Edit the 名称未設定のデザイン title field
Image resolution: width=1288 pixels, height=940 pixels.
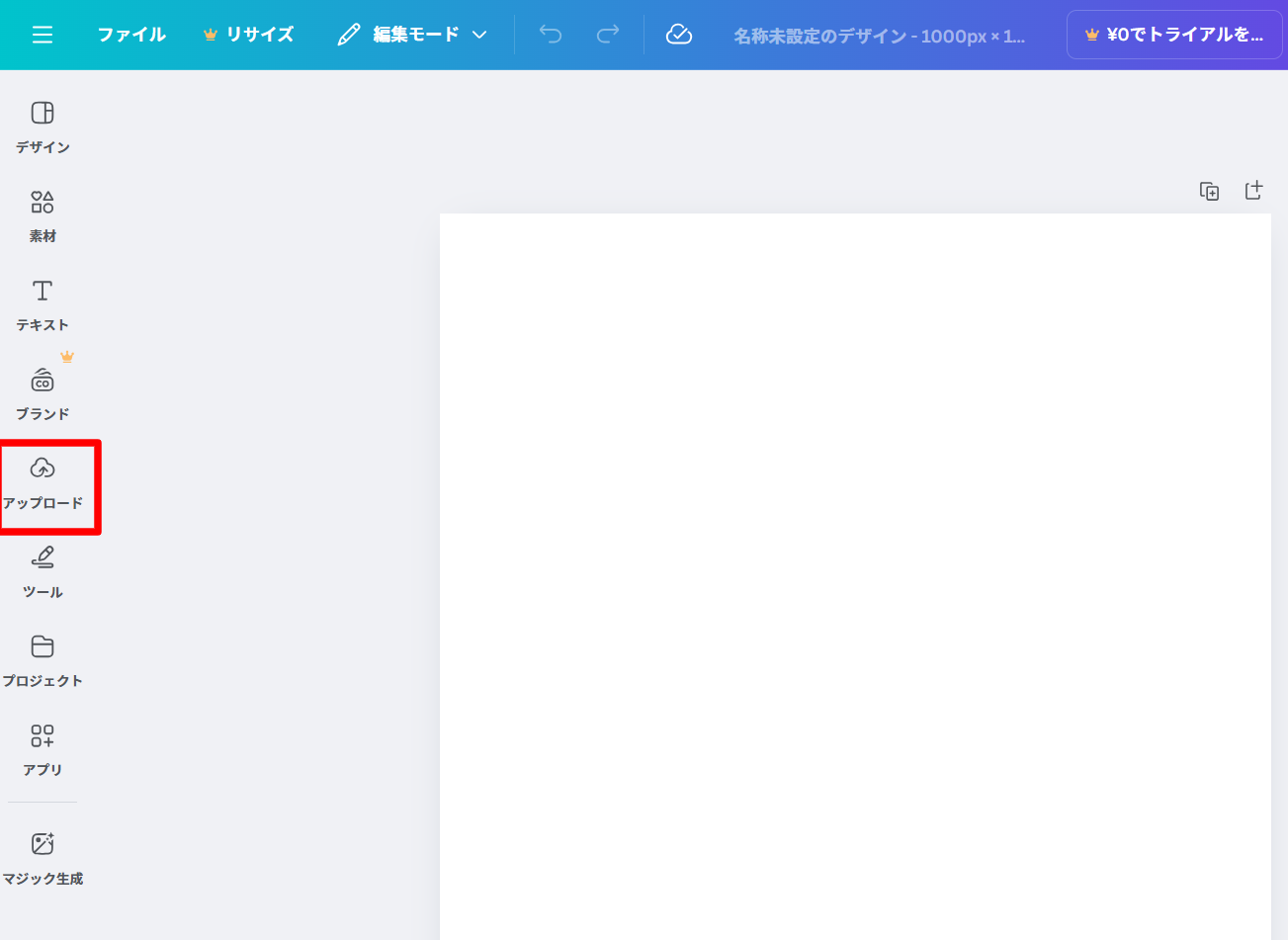pyautogui.click(x=878, y=36)
